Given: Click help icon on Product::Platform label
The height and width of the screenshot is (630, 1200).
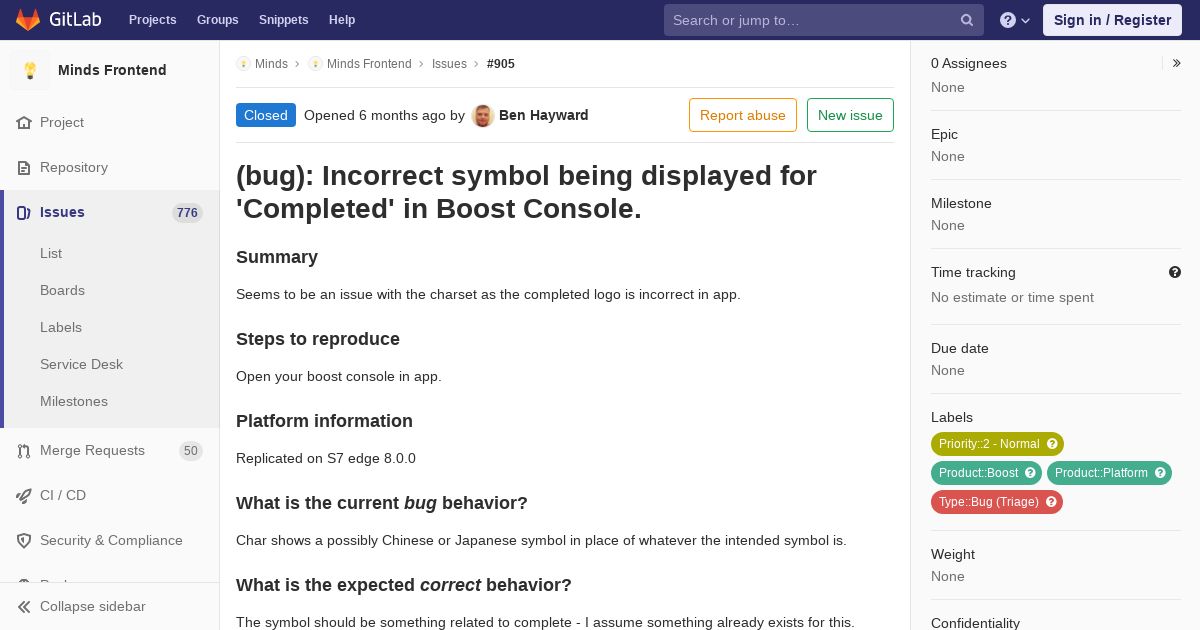Looking at the screenshot, I should (1160, 473).
